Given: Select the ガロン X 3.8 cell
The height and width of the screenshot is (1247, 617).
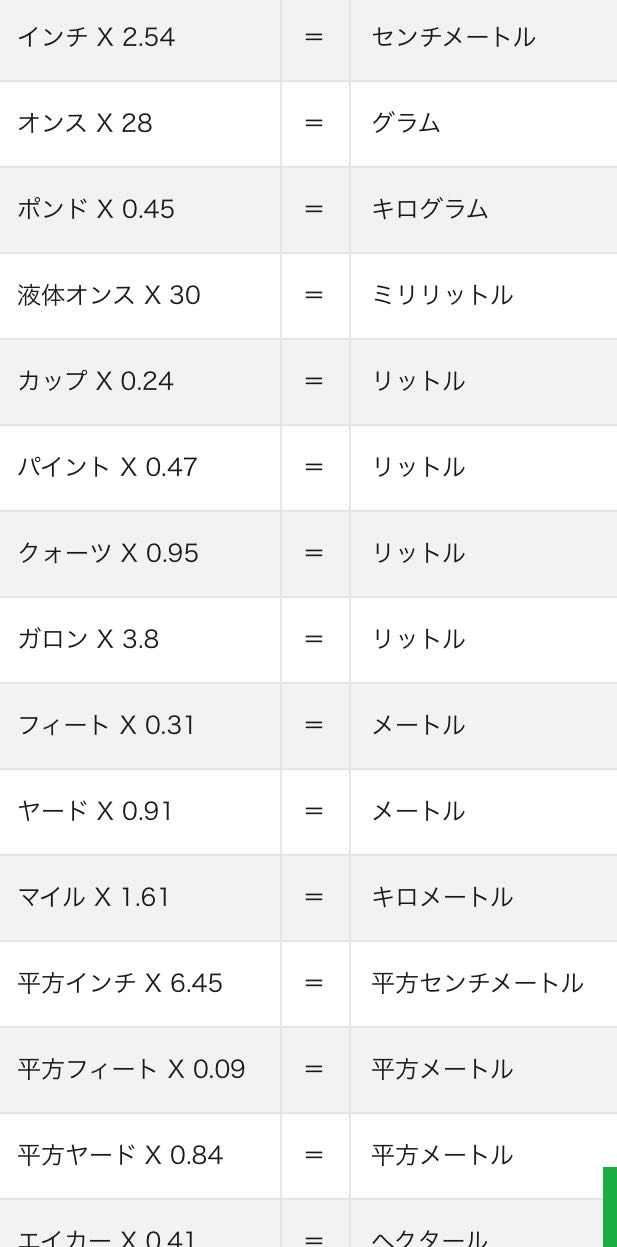Looking at the screenshot, I should click(x=140, y=640).
